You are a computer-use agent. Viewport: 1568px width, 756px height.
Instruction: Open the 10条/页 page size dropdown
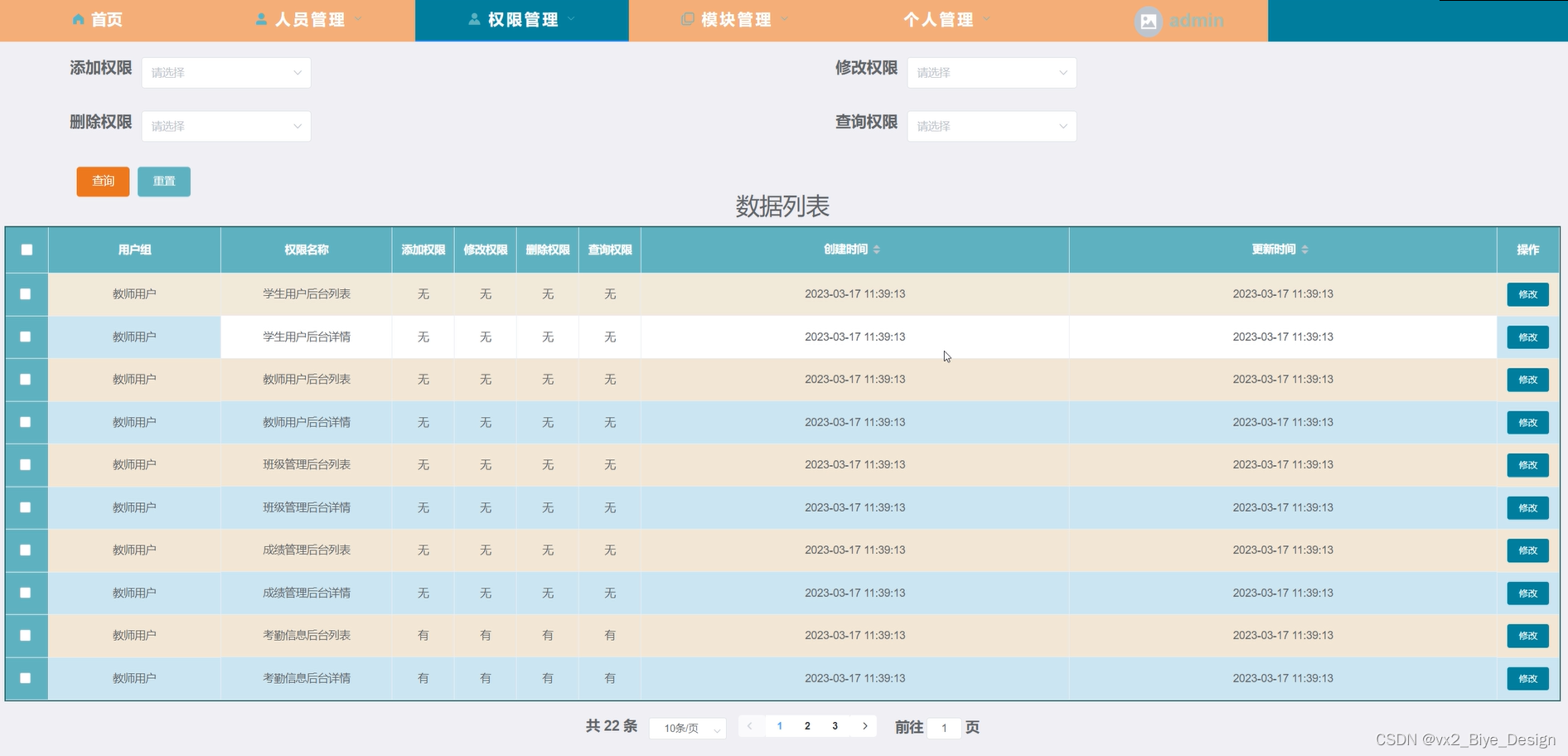coord(688,728)
